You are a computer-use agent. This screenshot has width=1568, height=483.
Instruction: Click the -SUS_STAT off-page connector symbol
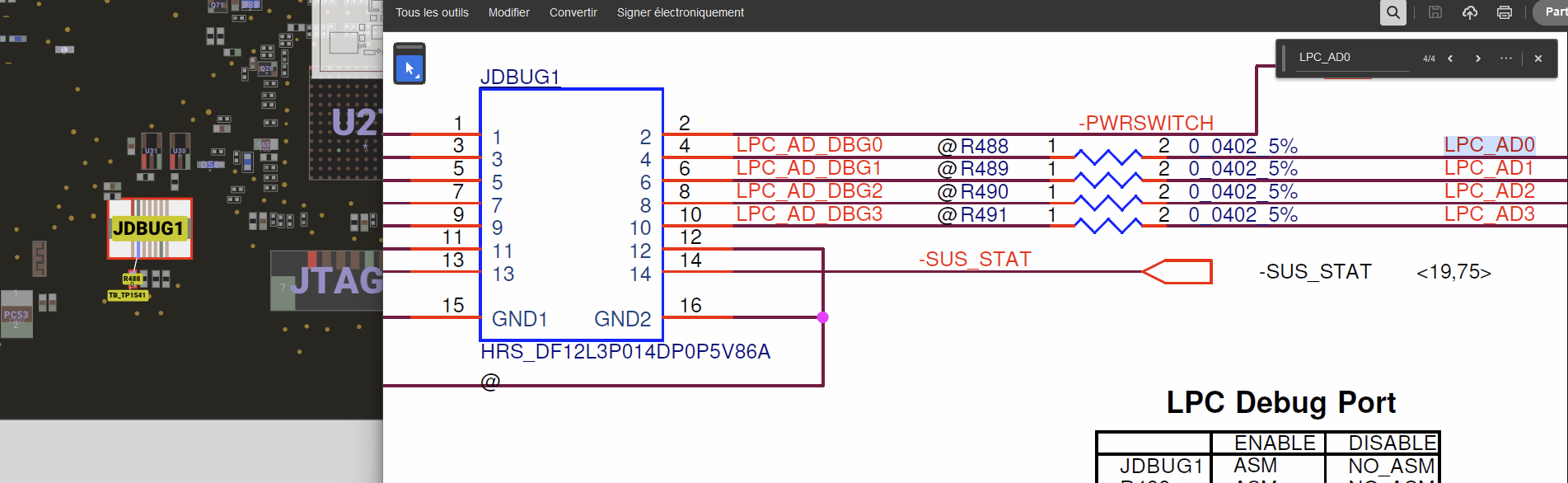tap(1177, 272)
